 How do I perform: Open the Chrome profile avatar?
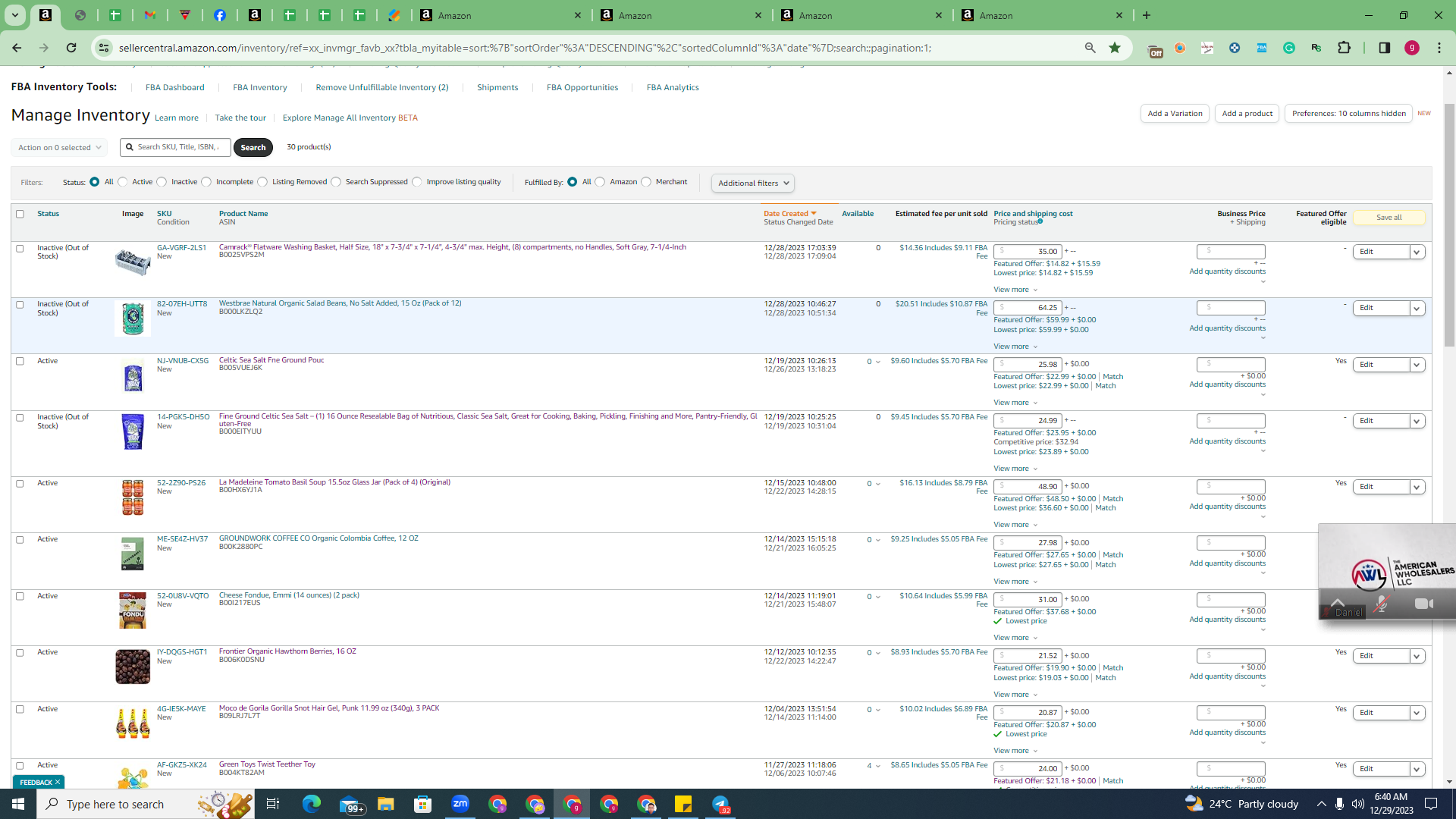pos(1412,48)
